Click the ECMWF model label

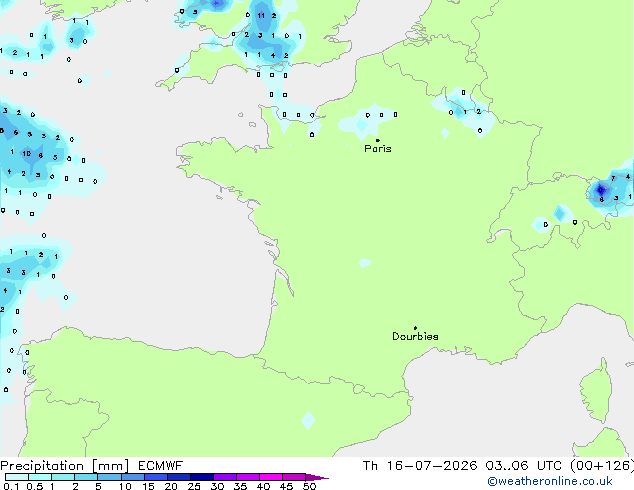click(x=161, y=466)
